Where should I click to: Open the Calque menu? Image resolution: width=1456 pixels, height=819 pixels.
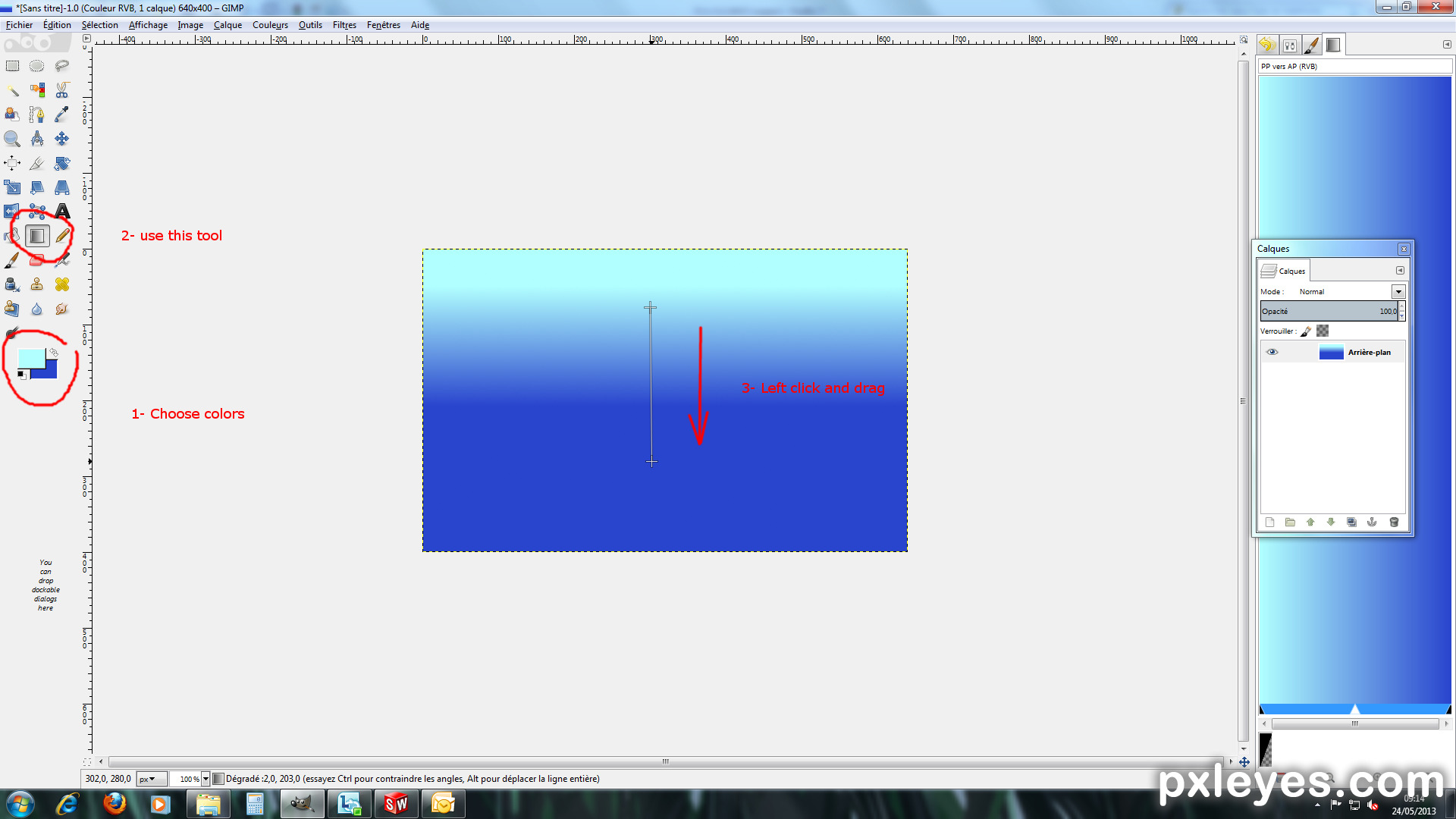[x=227, y=25]
